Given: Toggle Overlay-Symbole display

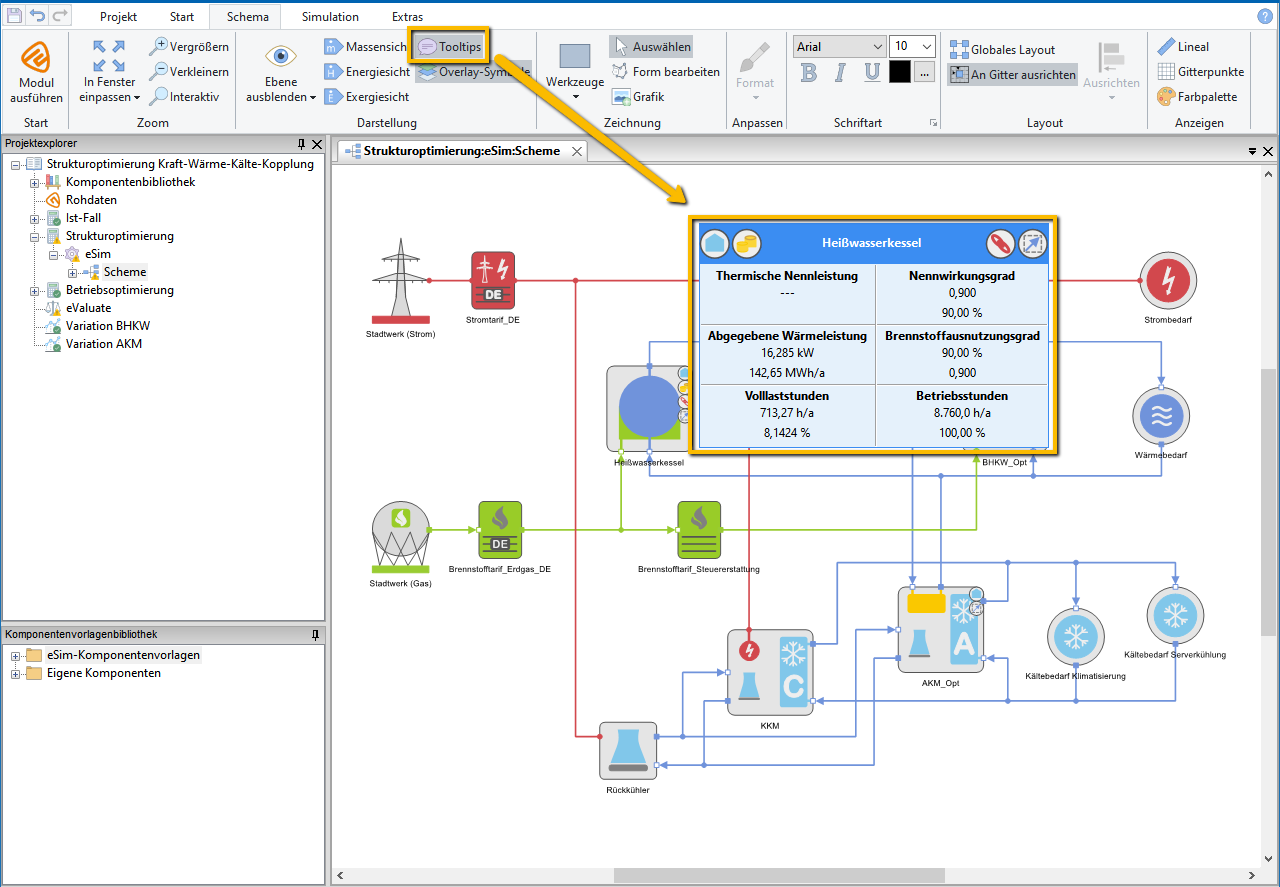Looking at the screenshot, I should [473, 72].
